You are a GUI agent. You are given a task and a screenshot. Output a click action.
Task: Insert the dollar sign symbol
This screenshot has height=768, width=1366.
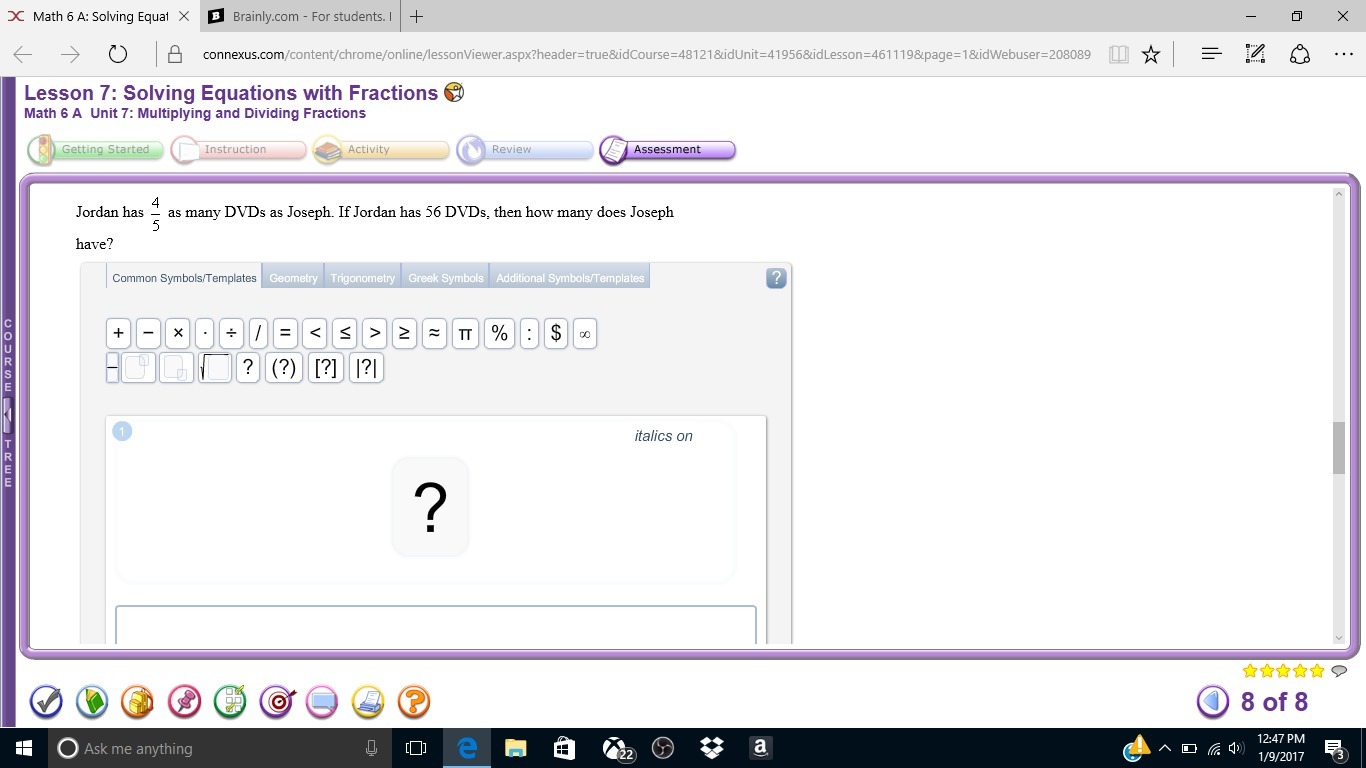pos(556,333)
